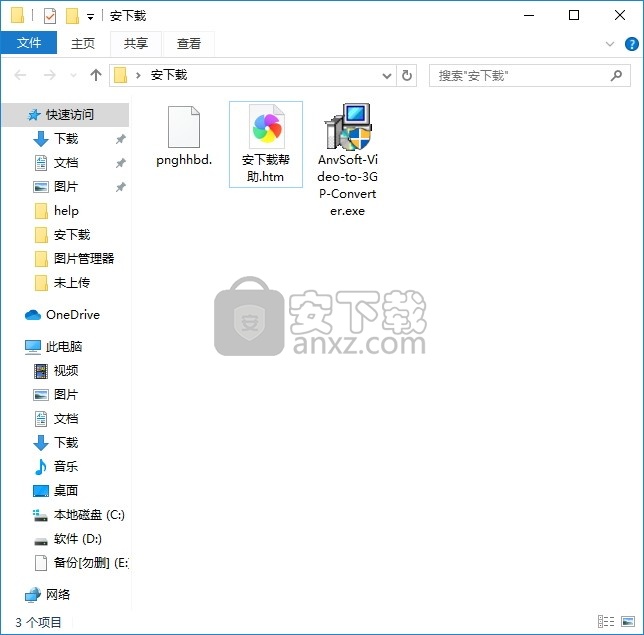This screenshot has width=644, height=635.
Task: Select the 安下载帮助.htm file icon
Action: coord(267,127)
